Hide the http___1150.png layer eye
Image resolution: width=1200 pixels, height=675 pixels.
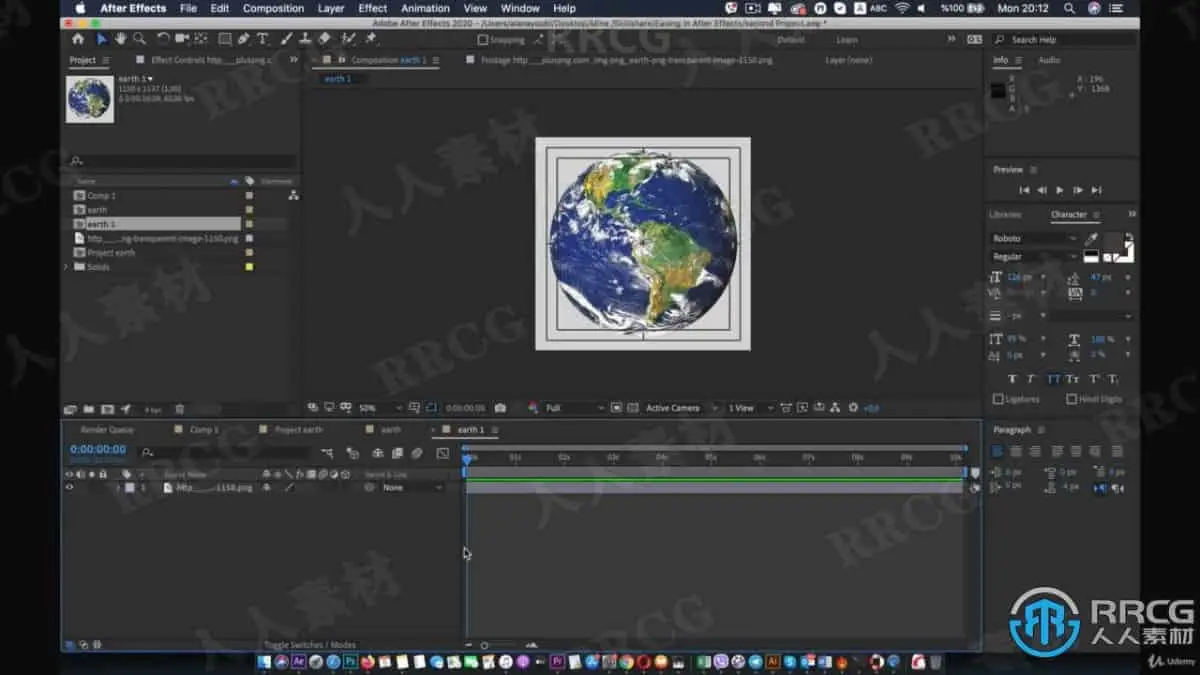coord(69,487)
